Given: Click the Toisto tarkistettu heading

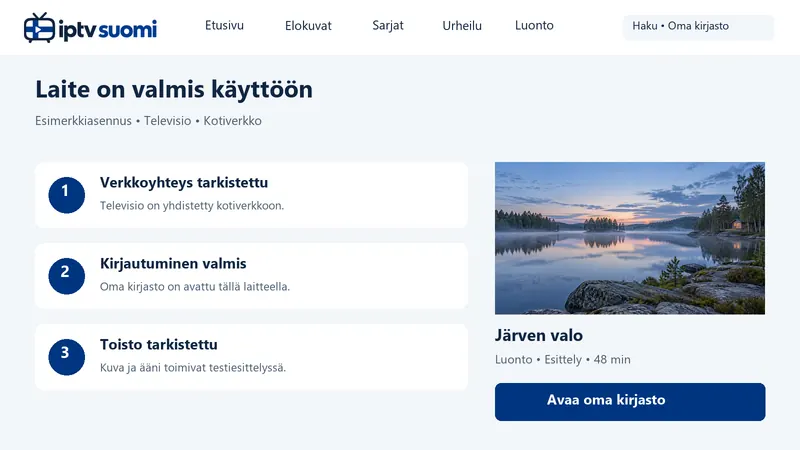Looking at the screenshot, I should click(x=159, y=345).
